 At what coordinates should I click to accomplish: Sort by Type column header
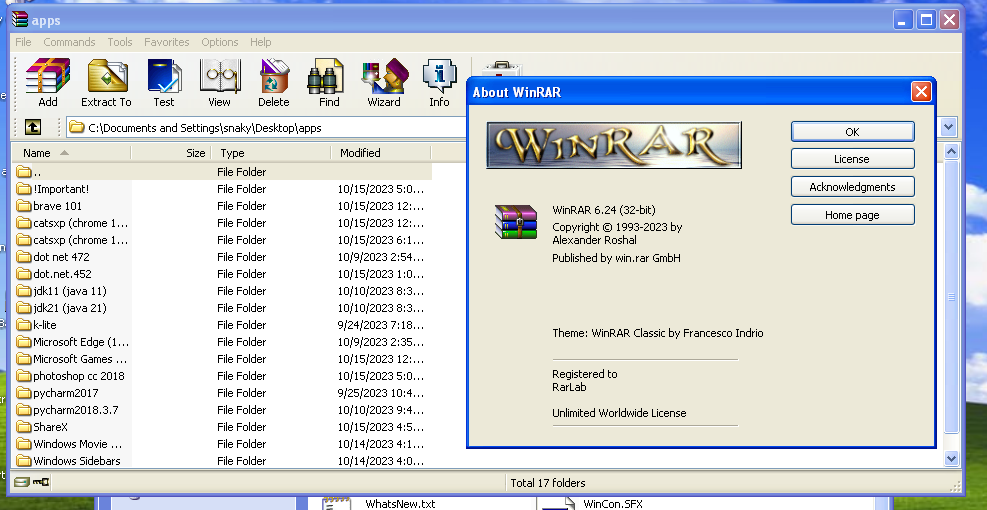point(271,153)
